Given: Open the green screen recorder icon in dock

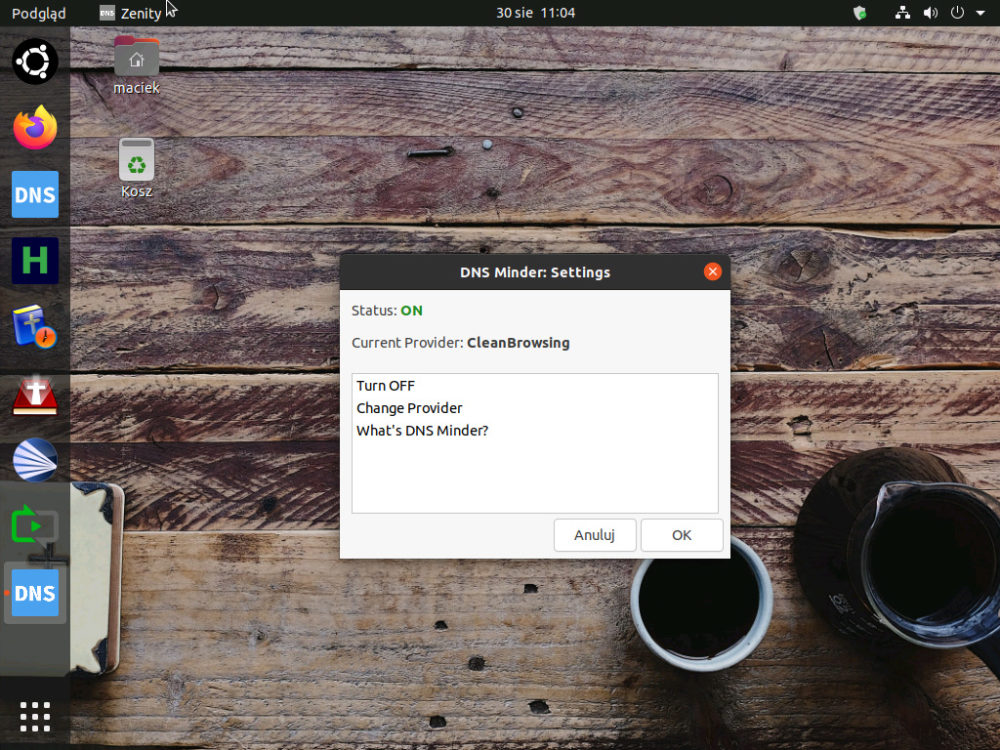Looking at the screenshot, I should pyautogui.click(x=35, y=527).
